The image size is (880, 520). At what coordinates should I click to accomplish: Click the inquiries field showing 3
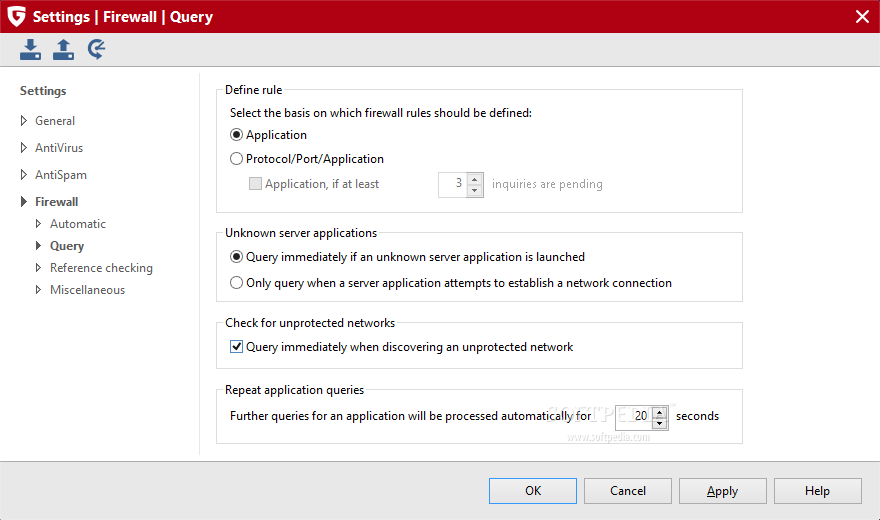[453, 185]
